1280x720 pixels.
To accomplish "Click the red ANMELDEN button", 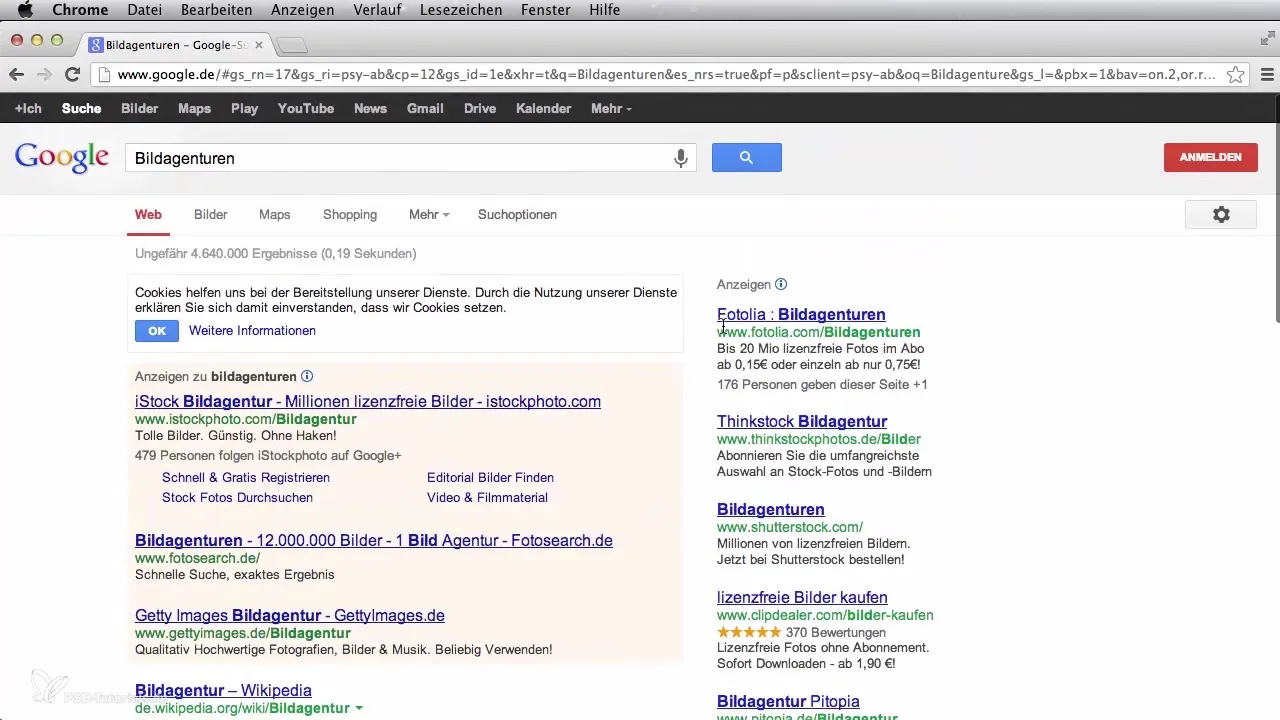I will pyautogui.click(x=1211, y=158).
